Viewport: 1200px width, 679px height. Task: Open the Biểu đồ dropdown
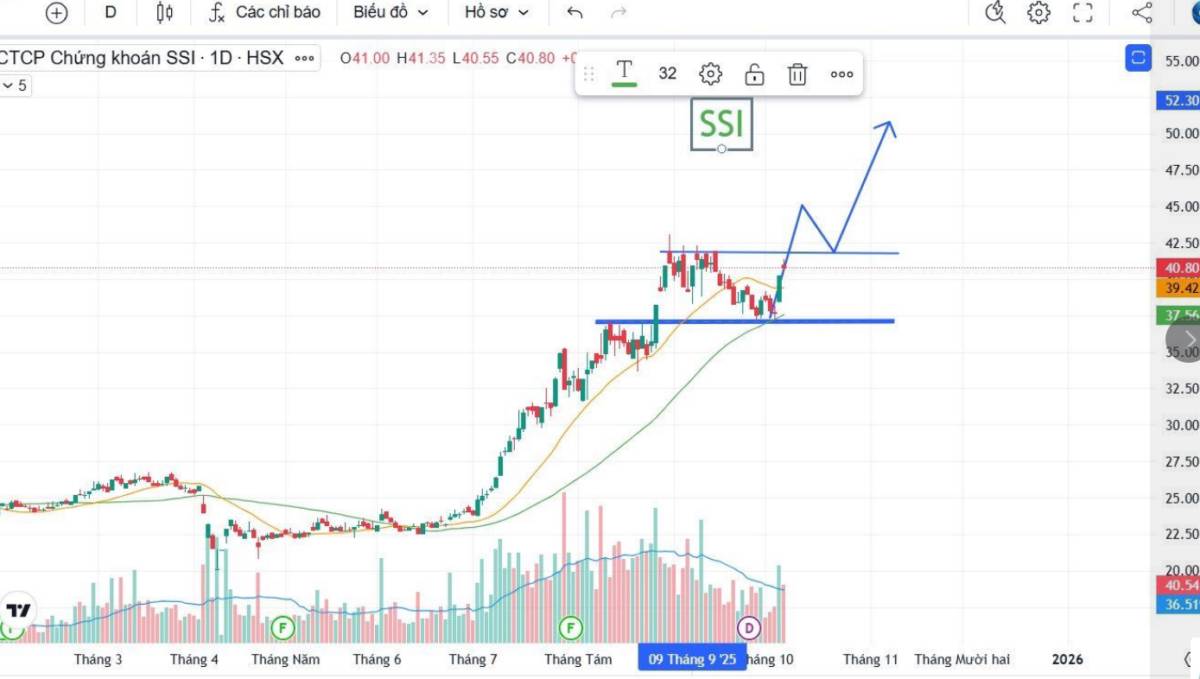pyautogui.click(x=390, y=13)
